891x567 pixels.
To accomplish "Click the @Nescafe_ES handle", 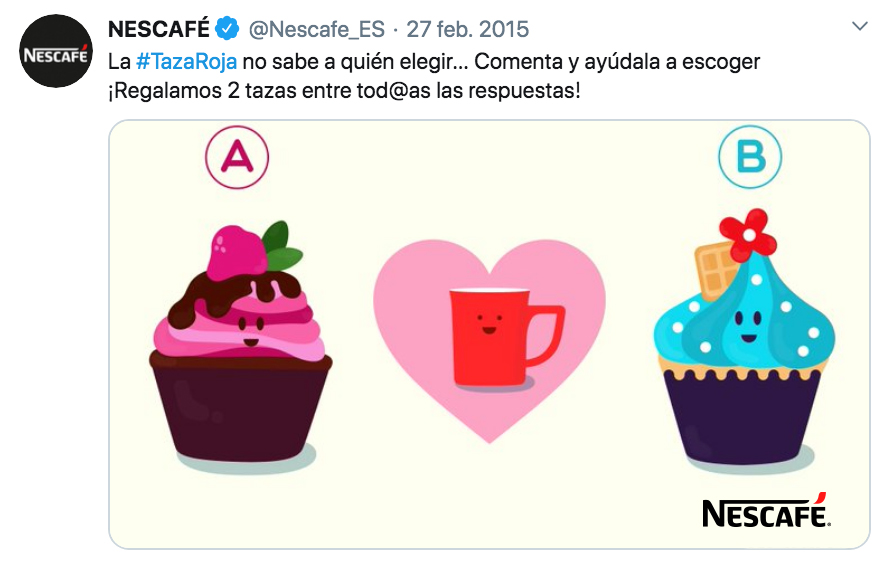I will [317, 30].
